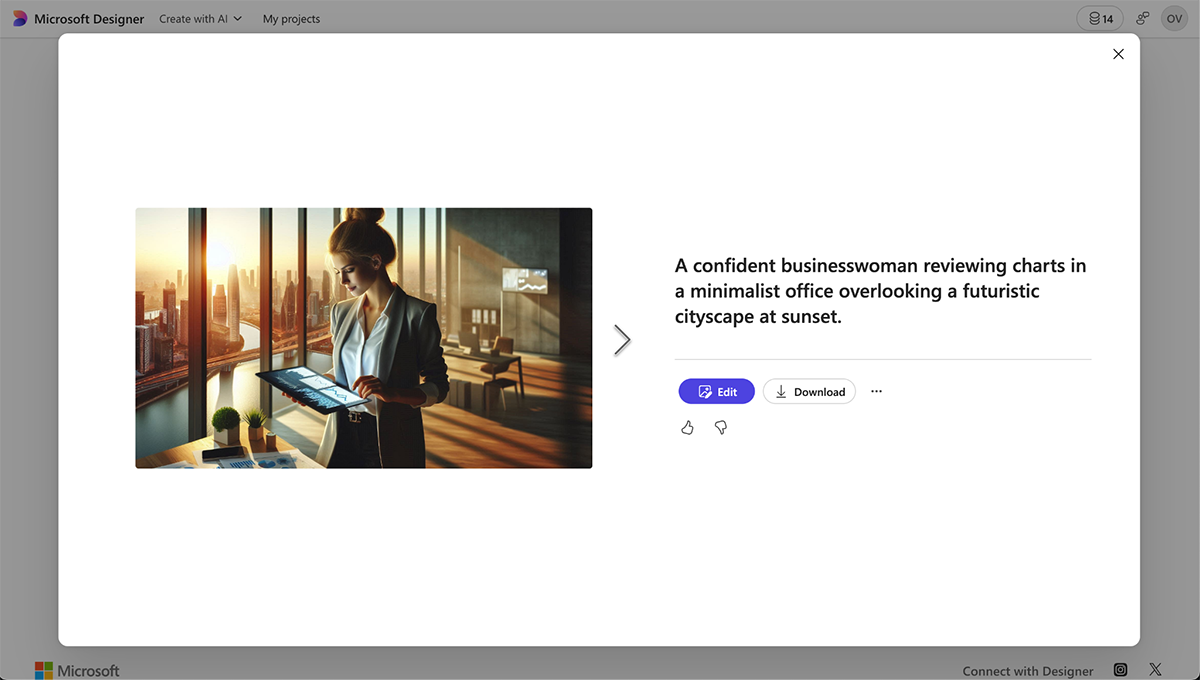The height and width of the screenshot is (680, 1200).
Task: Open the feedback icon in the top bar
Action: (x=1142, y=18)
